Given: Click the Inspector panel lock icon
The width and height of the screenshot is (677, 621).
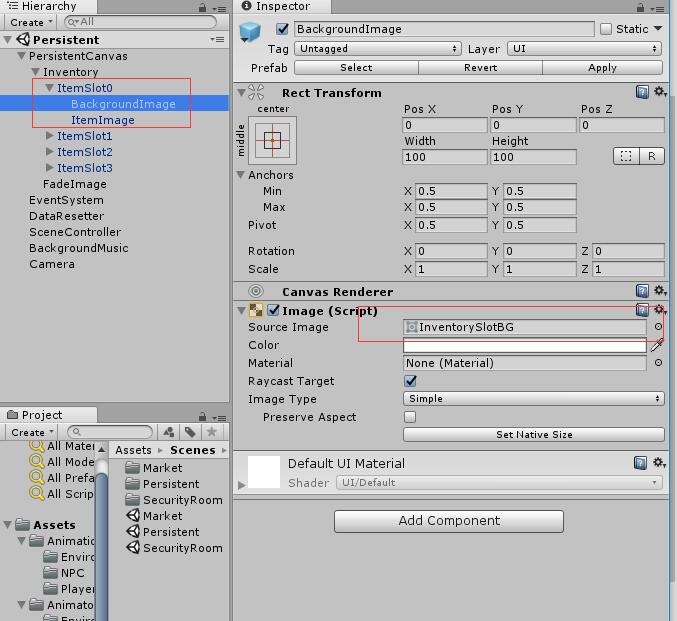Looking at the screenshot, I should pyautogui.click(x=640, y=8).
